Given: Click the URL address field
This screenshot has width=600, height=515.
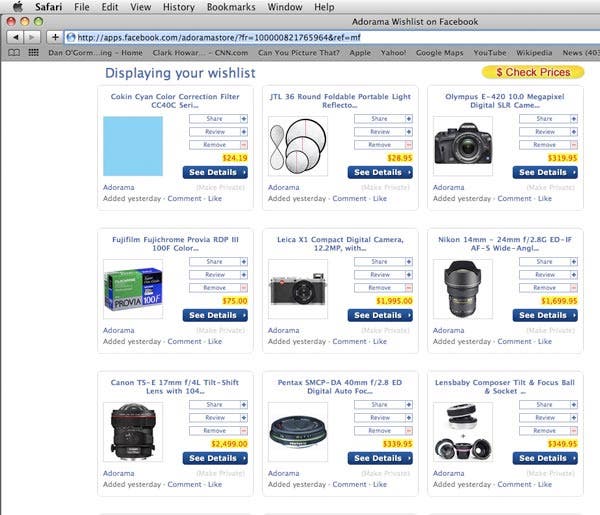Looking at the screenshot, I should (331, 37).
